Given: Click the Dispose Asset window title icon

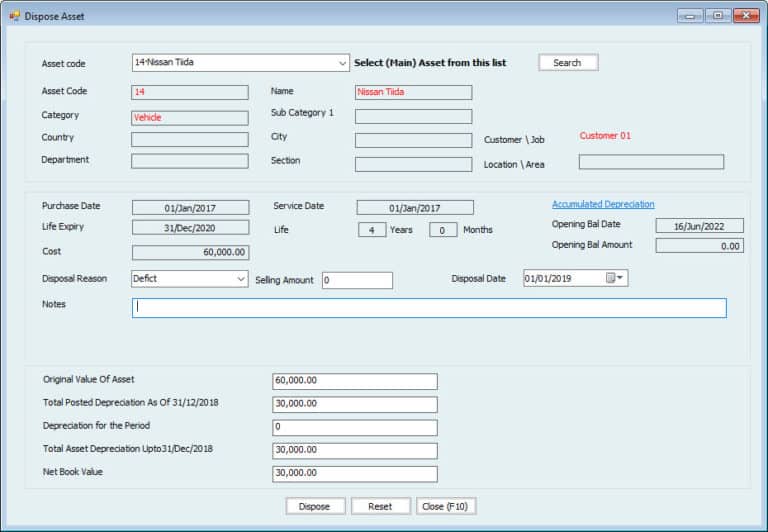Looking at the screenshot, I should click(14, 16).
